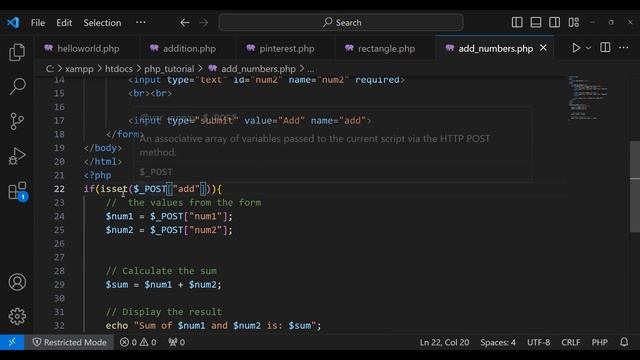The height and width of the screenshot is (360, 640).
Task: Click breadcrumb ellipsis symbol segment
Action: click(x=311, y=69)
